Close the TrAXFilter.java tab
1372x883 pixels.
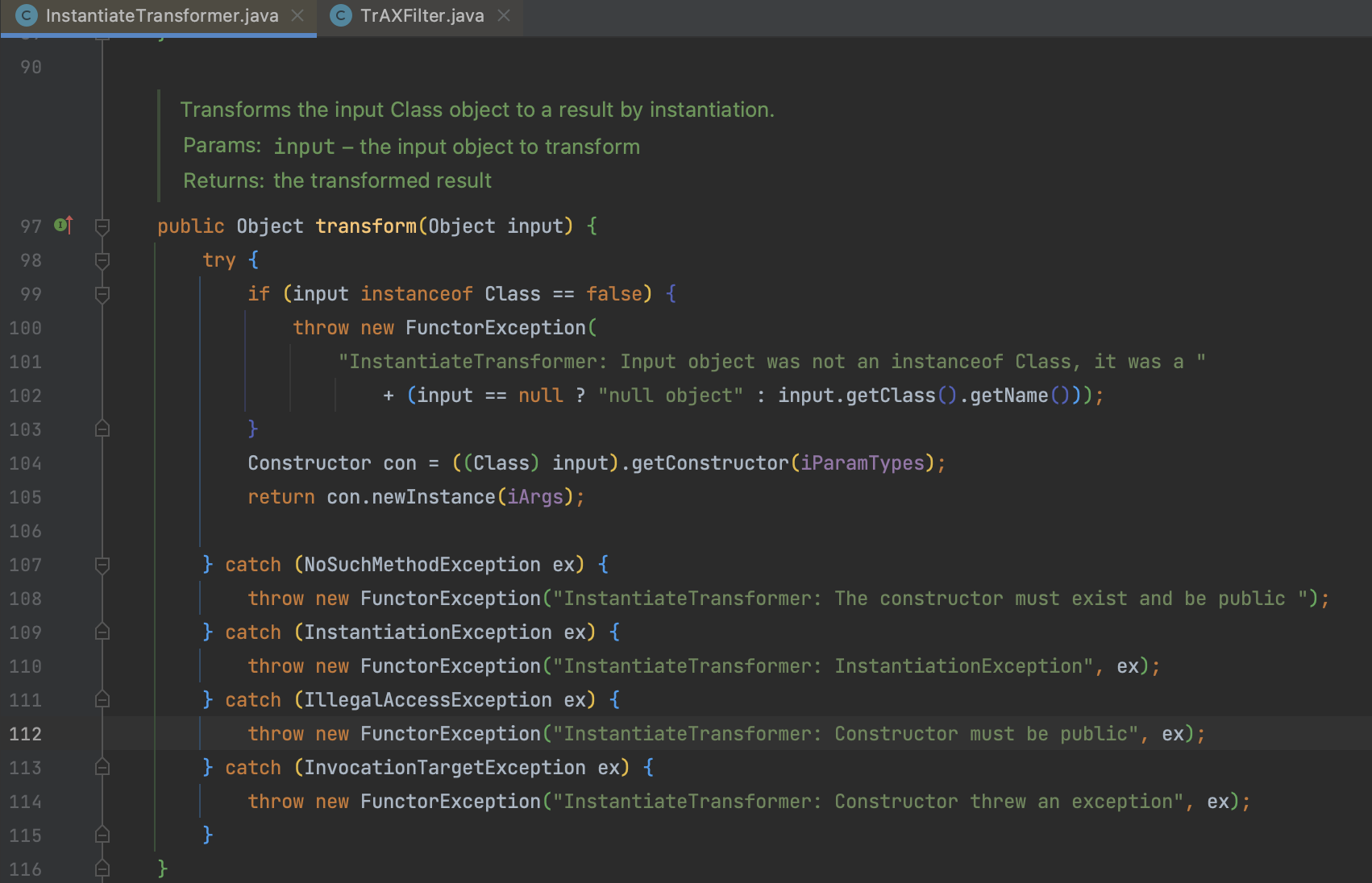[504, 16]
